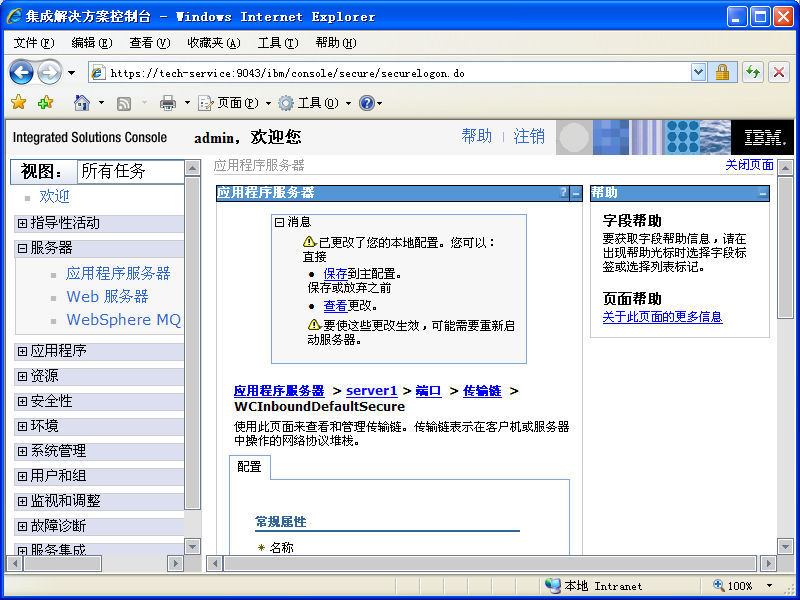The image size is (800, 600).
Task: Click the Print toolbar icon
Action: [168, 103]
